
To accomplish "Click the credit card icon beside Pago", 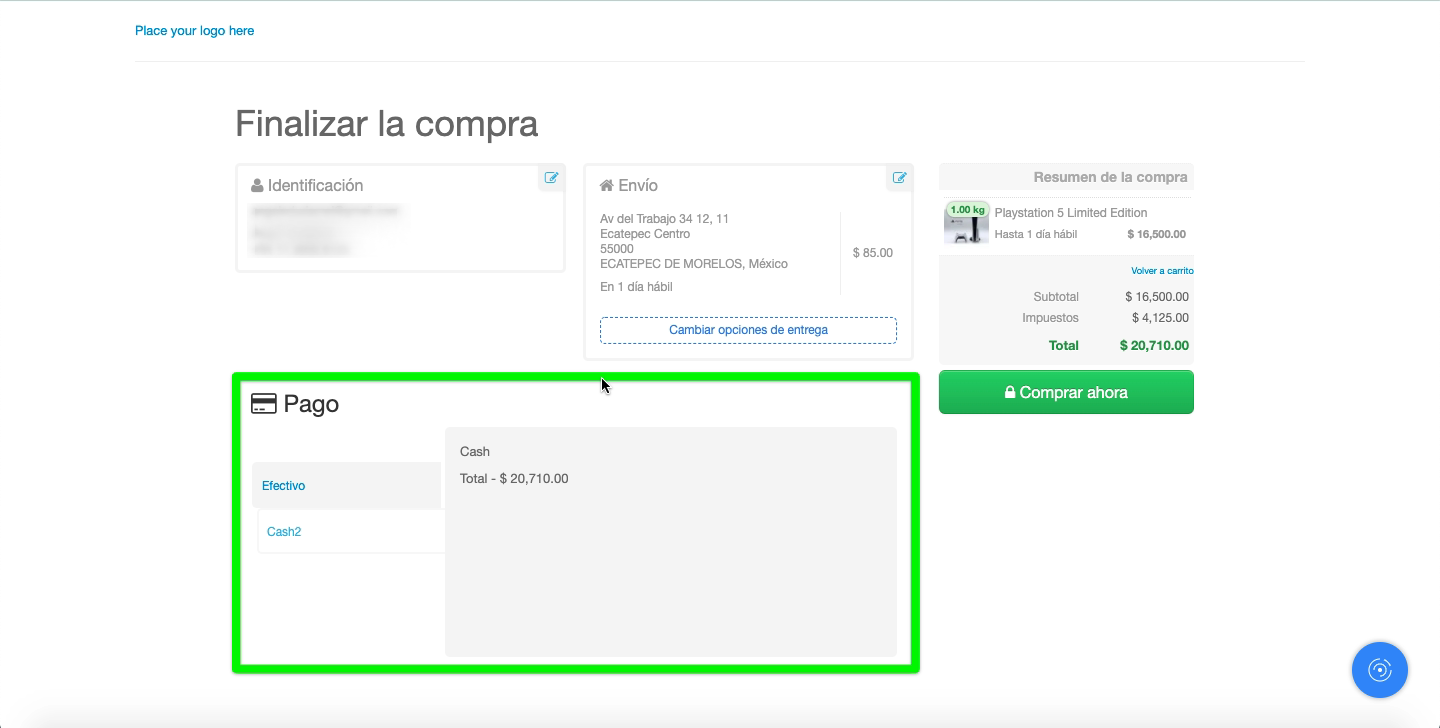I will point(263,404).
